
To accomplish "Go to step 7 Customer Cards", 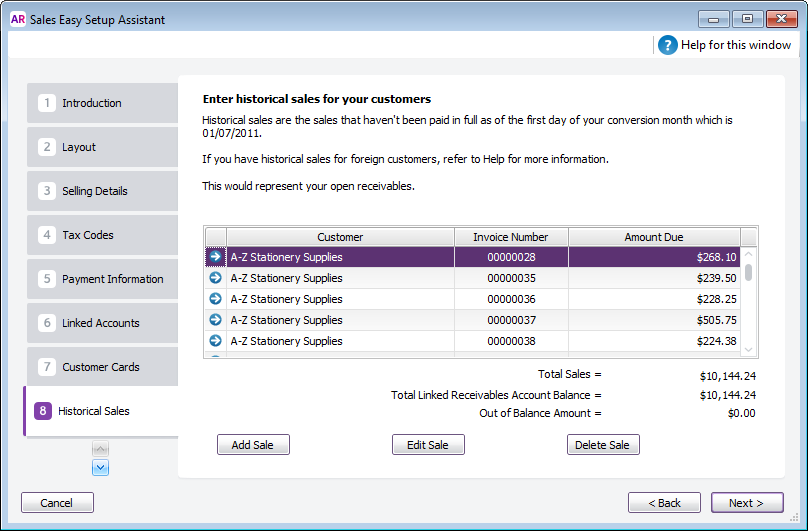I will tap(103, 367).
